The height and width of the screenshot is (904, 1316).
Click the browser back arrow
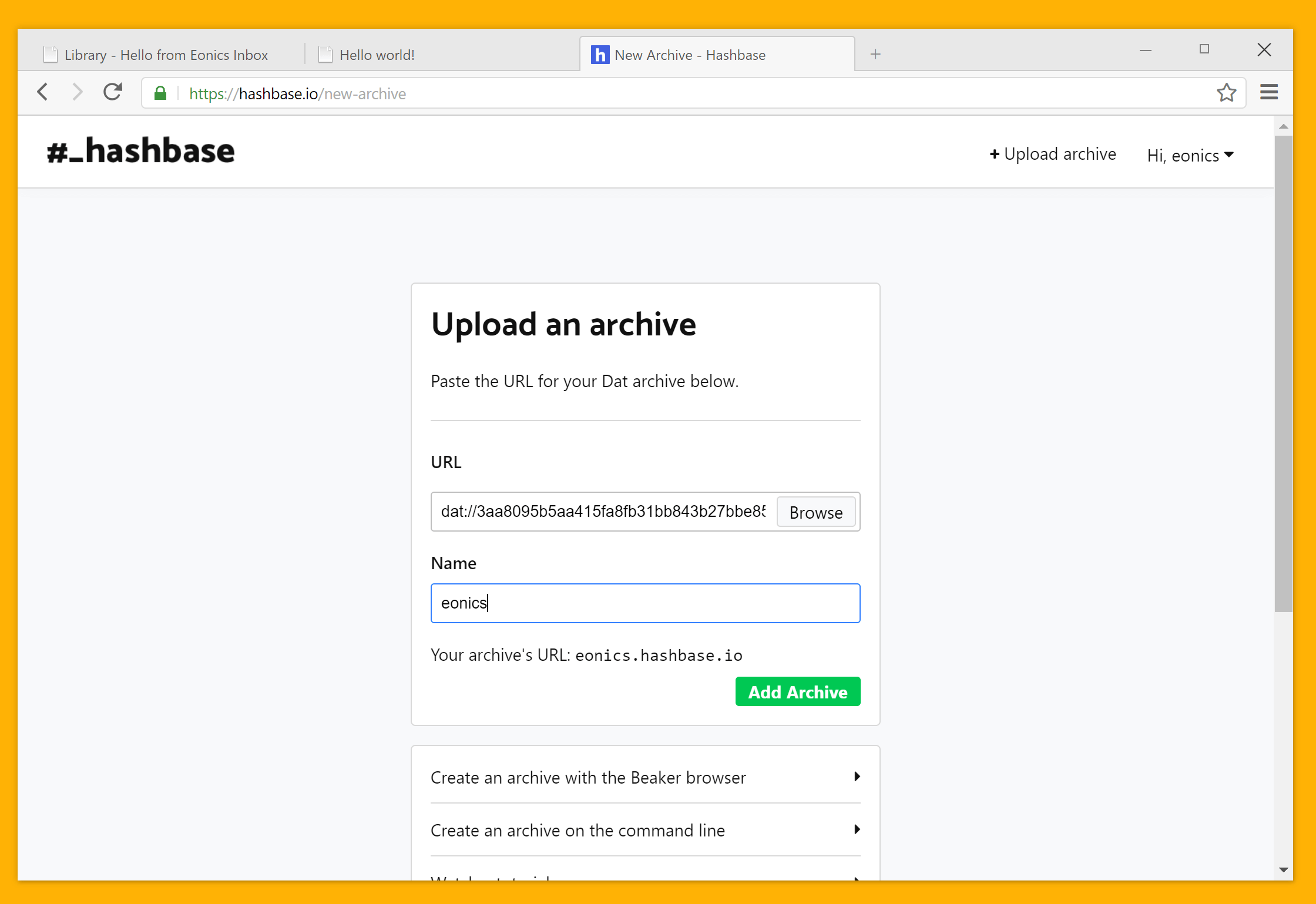coord(42,92)
